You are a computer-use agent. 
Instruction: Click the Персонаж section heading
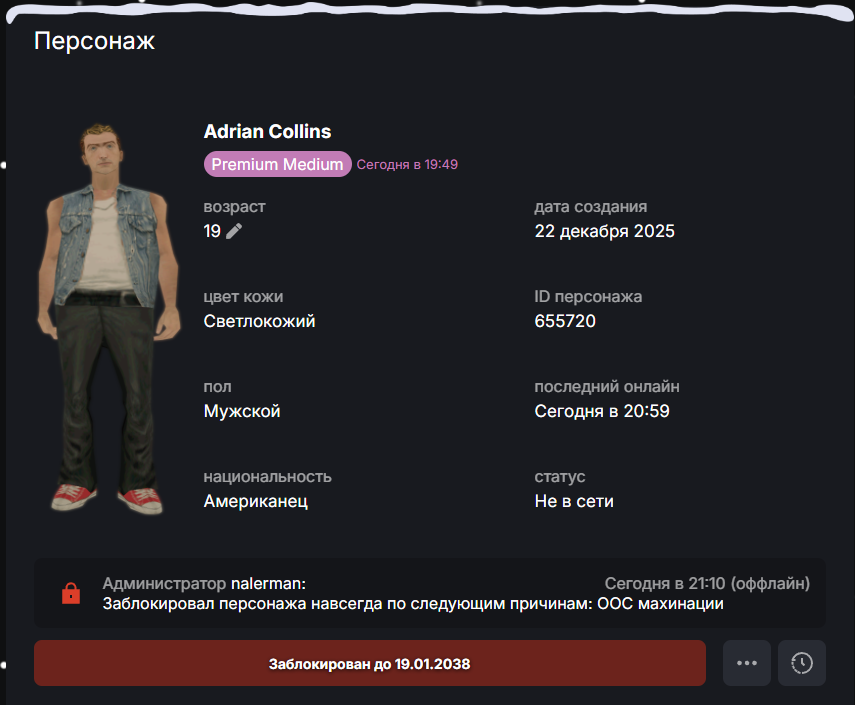94,41
